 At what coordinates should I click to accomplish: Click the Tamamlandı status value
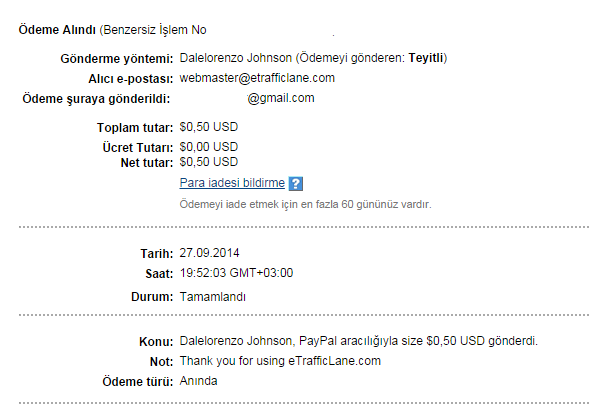coord(213,297)
